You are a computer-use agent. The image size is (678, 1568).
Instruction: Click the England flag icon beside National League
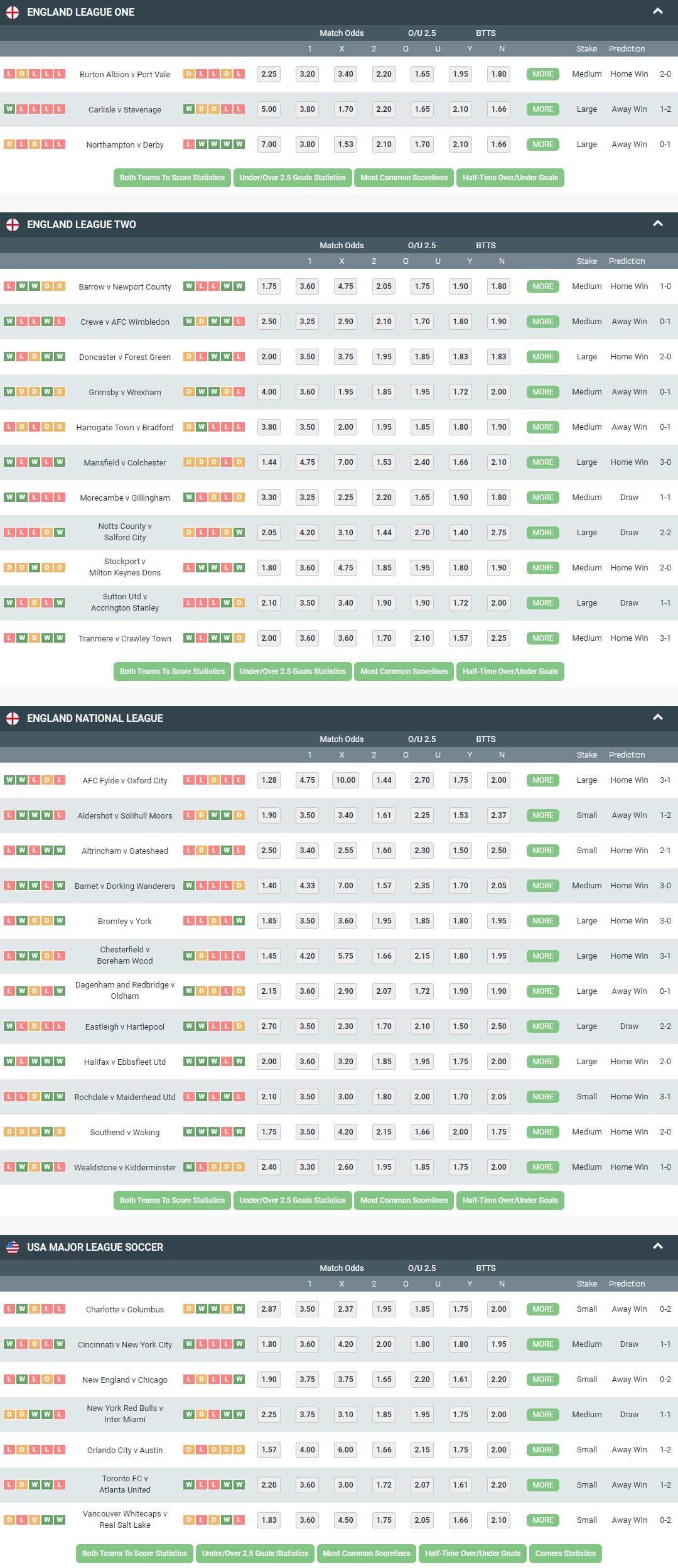point(13,718)
